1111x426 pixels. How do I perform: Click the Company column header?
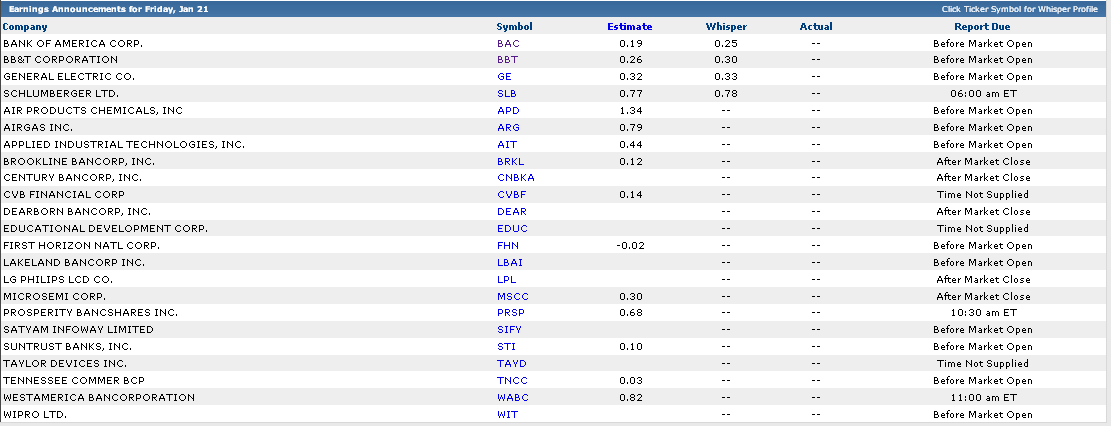(25, 27)
